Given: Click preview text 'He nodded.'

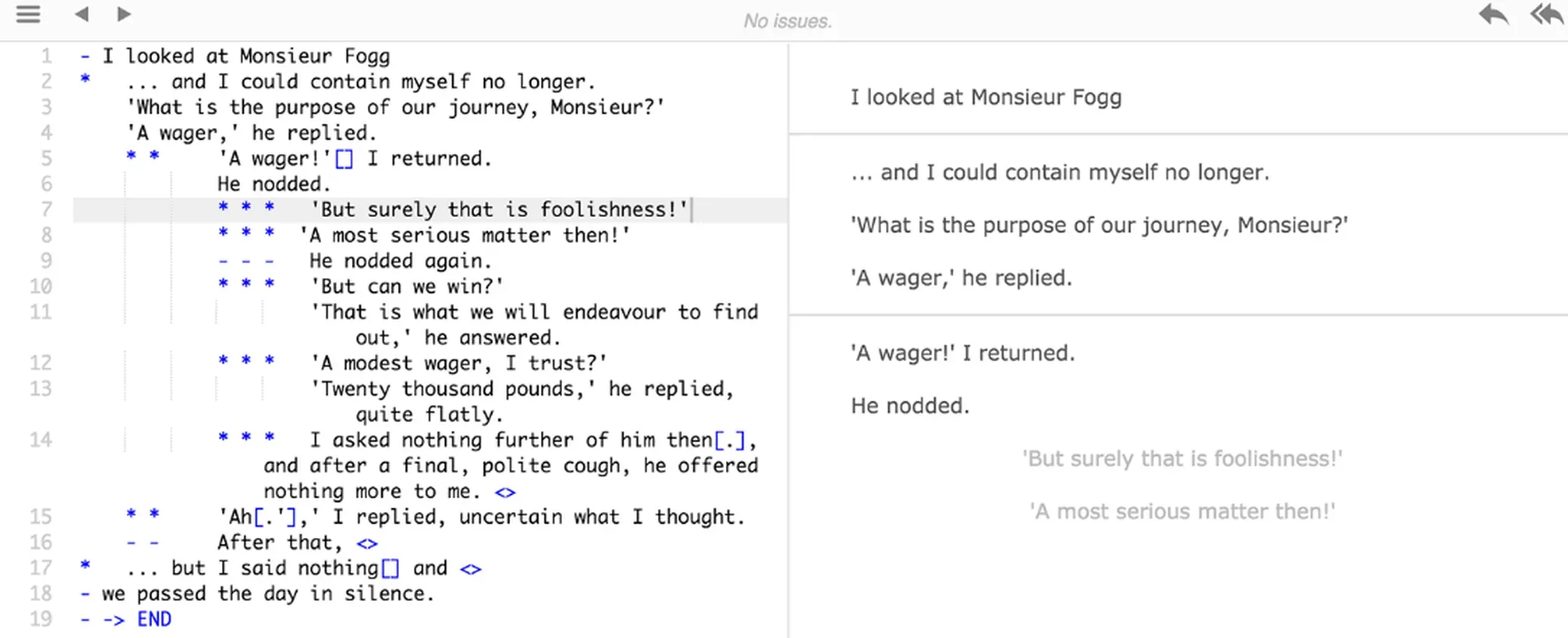Looking at the screenshot, I should 910,406.
